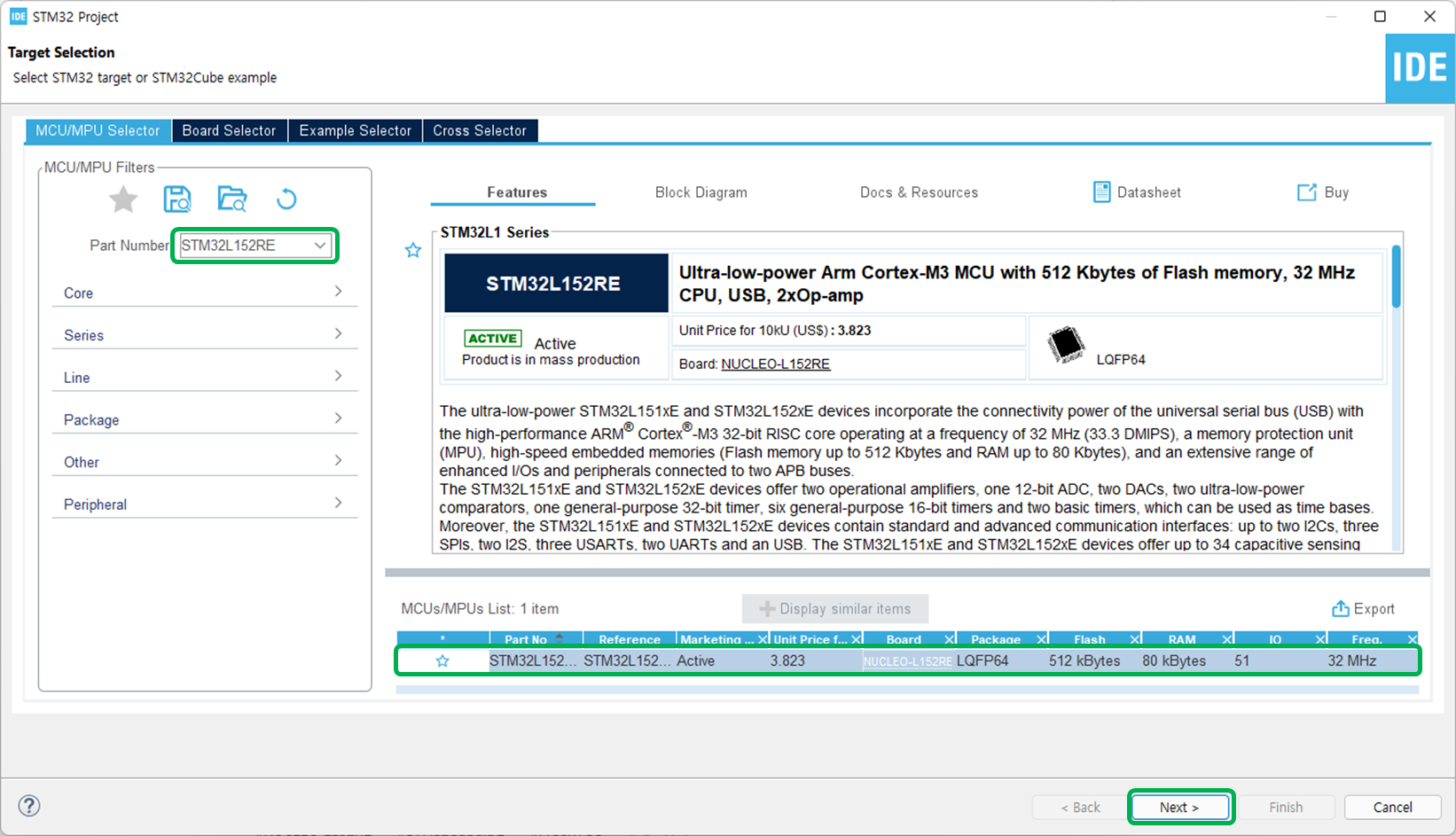Remove the Unit Price column with its X
Screen dimensions: 1456x836
pos(857,639)
